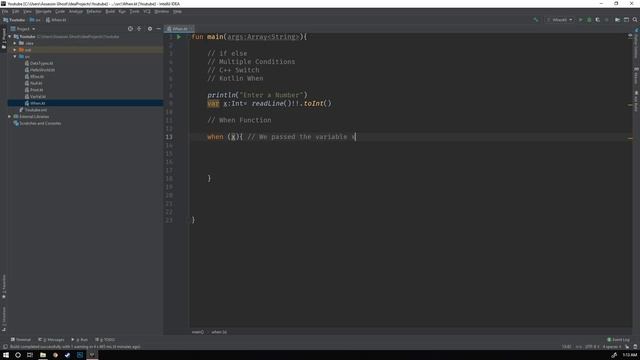Open the Refactor menu
Image resolution: width=640 pixels, height=360 pixels.
pos(94,11)
